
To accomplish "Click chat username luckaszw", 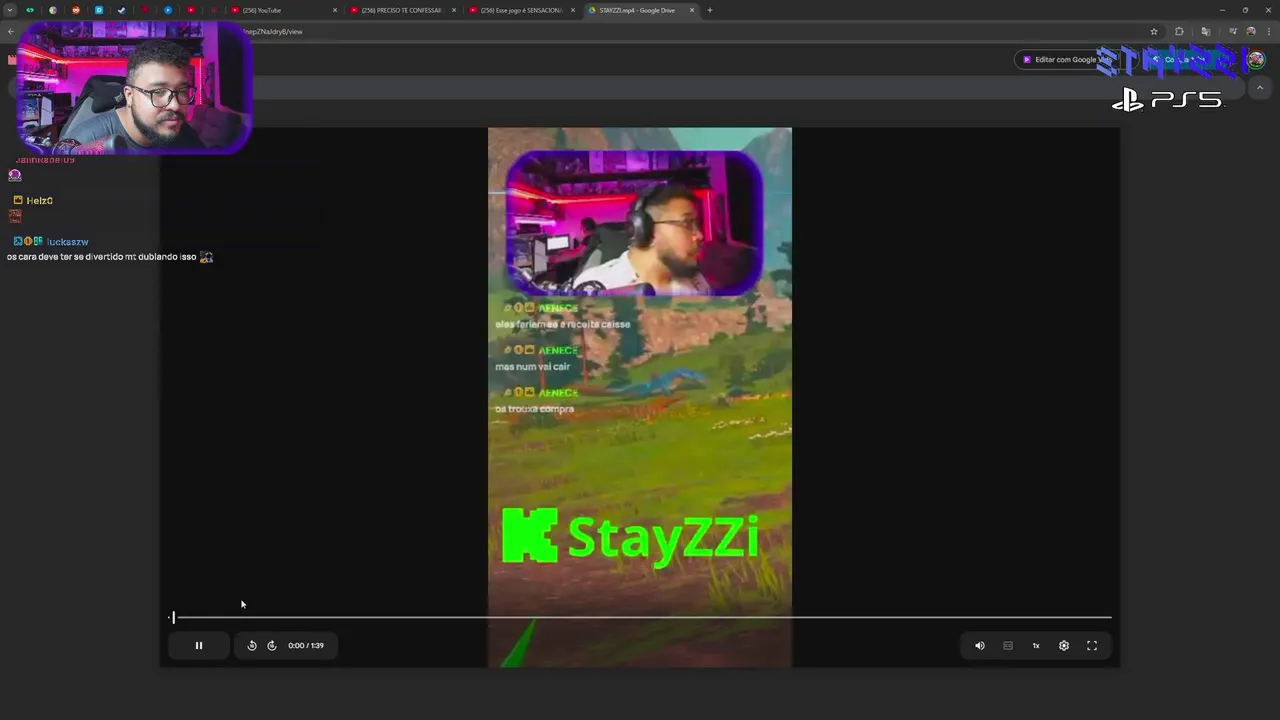I will 68,242.
